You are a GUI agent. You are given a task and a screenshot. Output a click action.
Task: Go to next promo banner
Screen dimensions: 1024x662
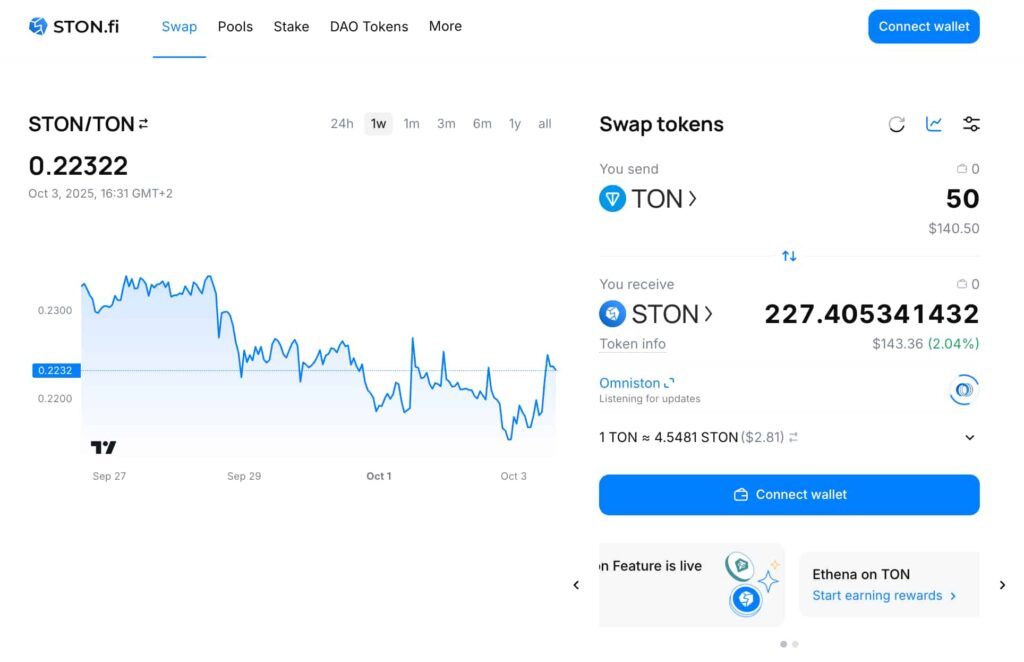pyautogui.click(x=1002, y=585)
